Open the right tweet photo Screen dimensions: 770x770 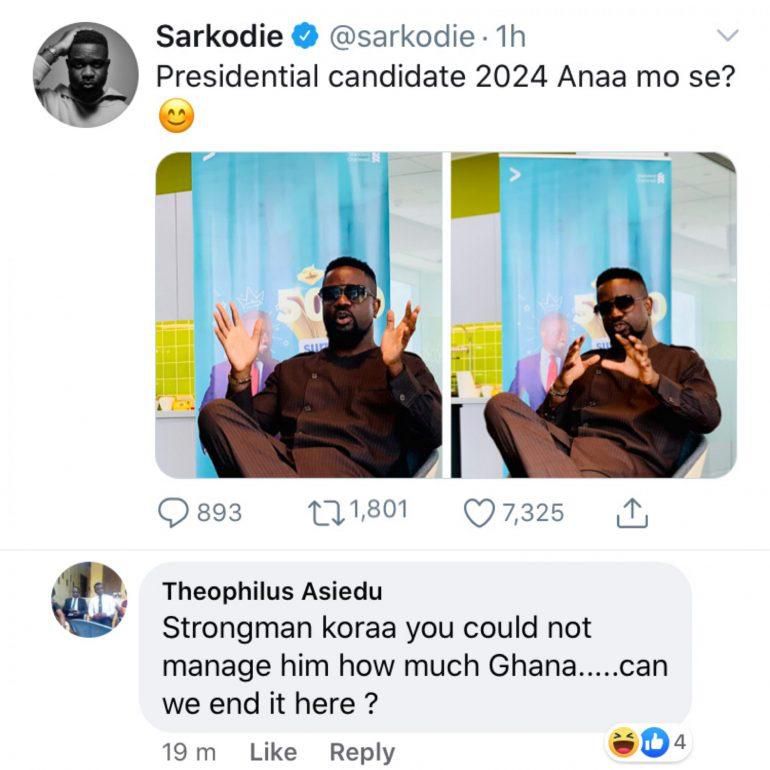(x=593, y=315)
